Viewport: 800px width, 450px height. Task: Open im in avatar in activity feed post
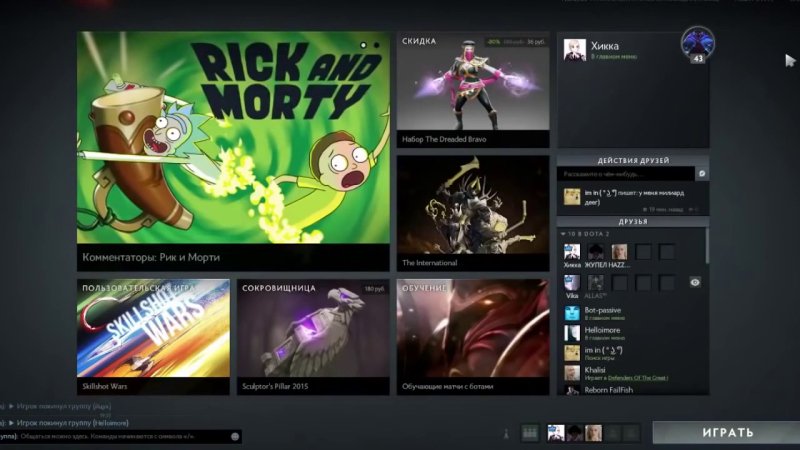click(x=571, y=196)
